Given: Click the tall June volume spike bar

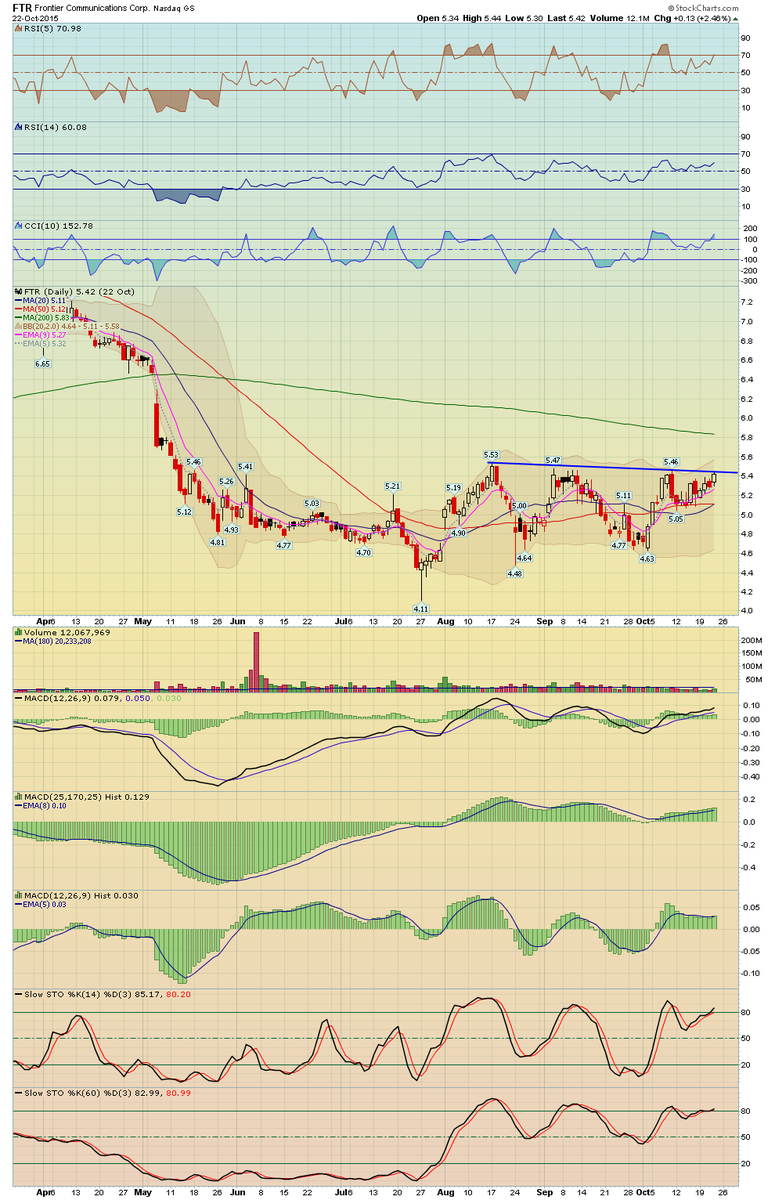Looking at the screenshot, I should tap(256, 660).
